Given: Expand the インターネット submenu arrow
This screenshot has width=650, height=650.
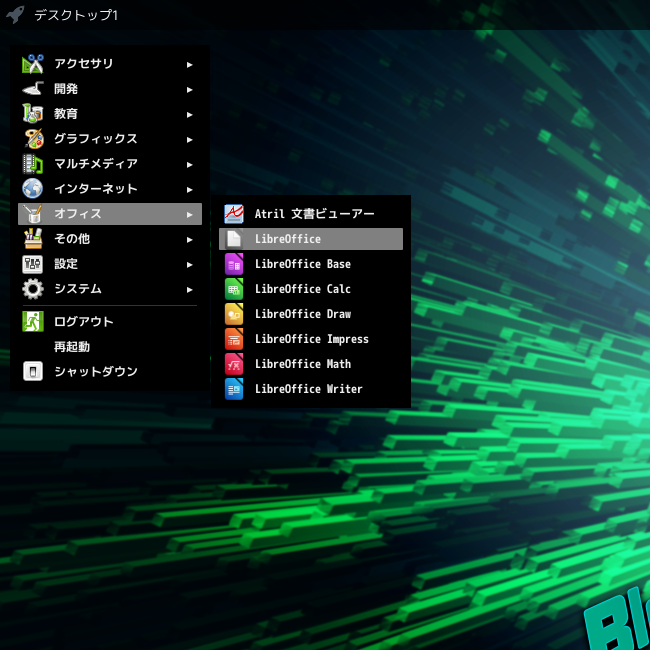Looking at the screenshot, I should [x=190, y=190].
